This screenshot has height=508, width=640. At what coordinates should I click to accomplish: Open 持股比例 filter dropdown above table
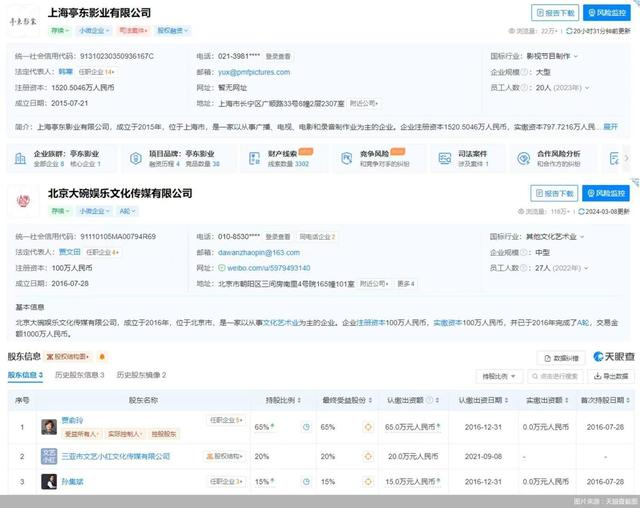(499, 376)
